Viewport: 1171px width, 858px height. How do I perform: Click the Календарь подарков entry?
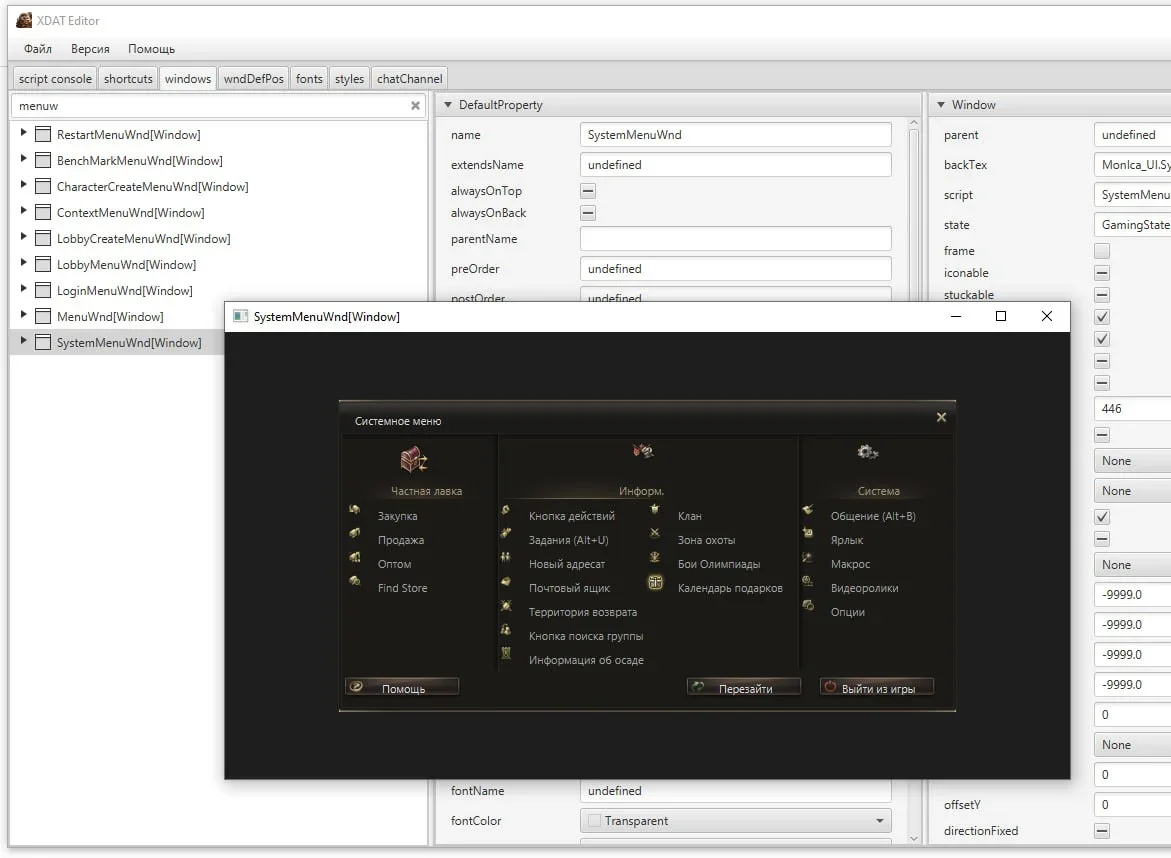[730, 588]
